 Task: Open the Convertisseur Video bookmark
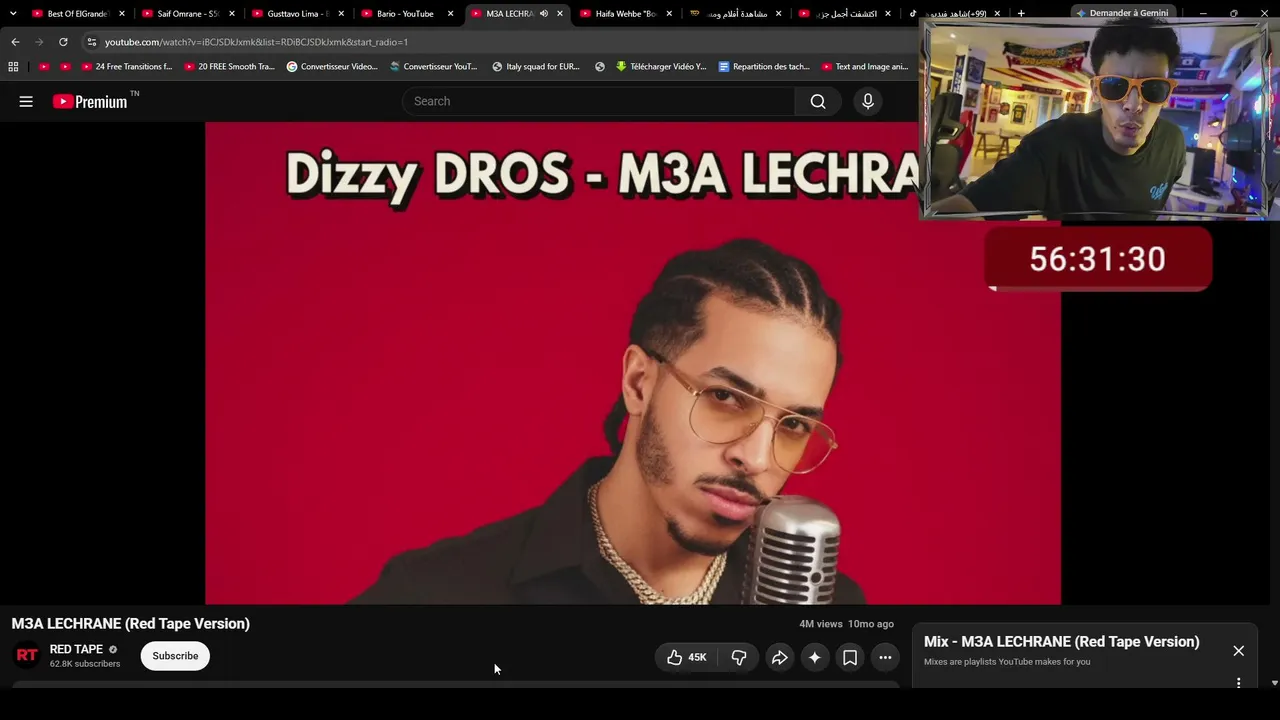(332, 67)
